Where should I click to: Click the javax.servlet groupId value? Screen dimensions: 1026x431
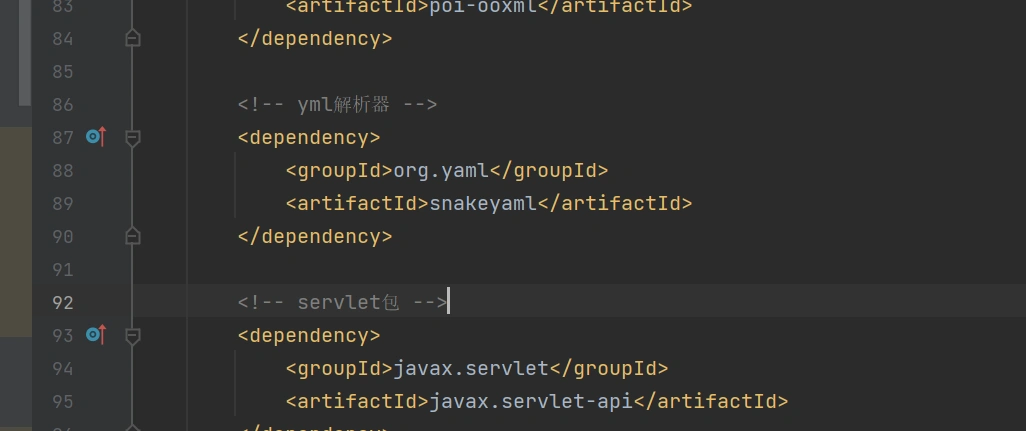(470, 369)
